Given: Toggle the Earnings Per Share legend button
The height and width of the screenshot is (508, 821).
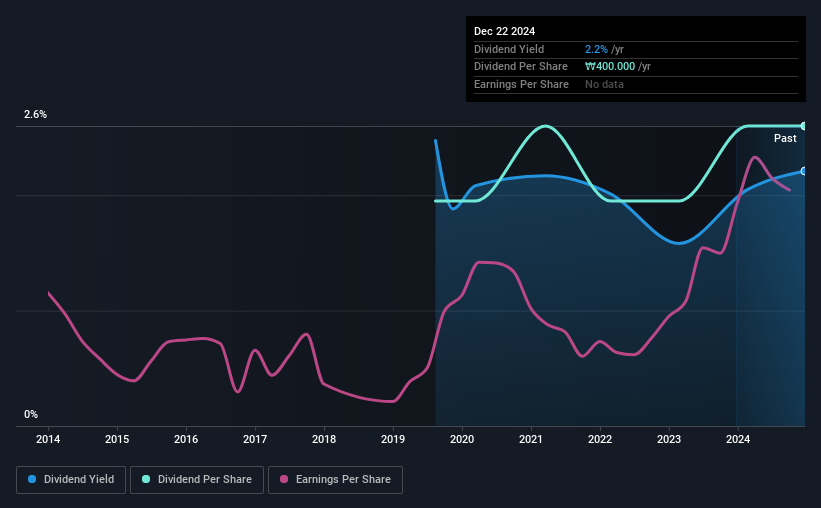Looking at the screenshot, I should 335,480.
